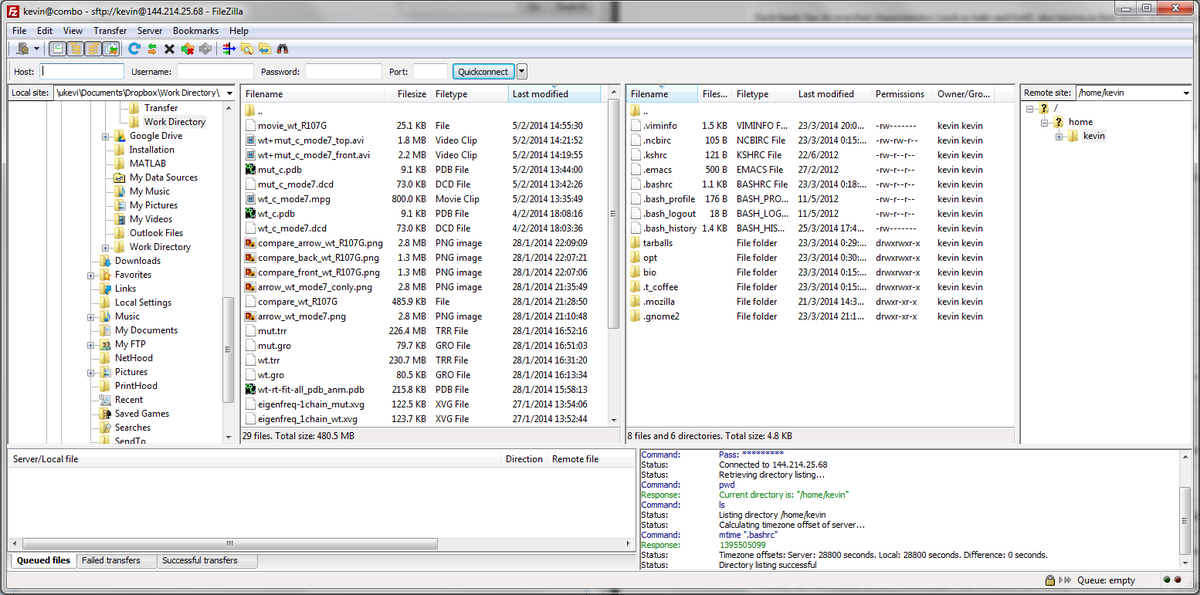Screen dimensions: 1200x595
Task: Enable directory comparison
Action: [246, 48]
